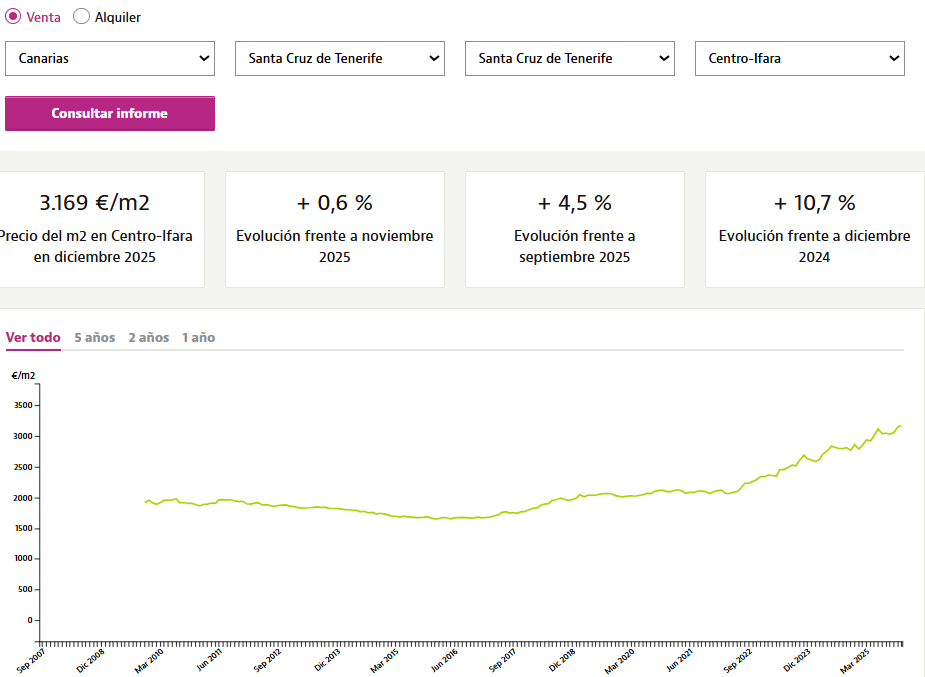Screen dimensions: 925x677
Task: Click the Consultar informe button
Action: click(x=110, y=113)
